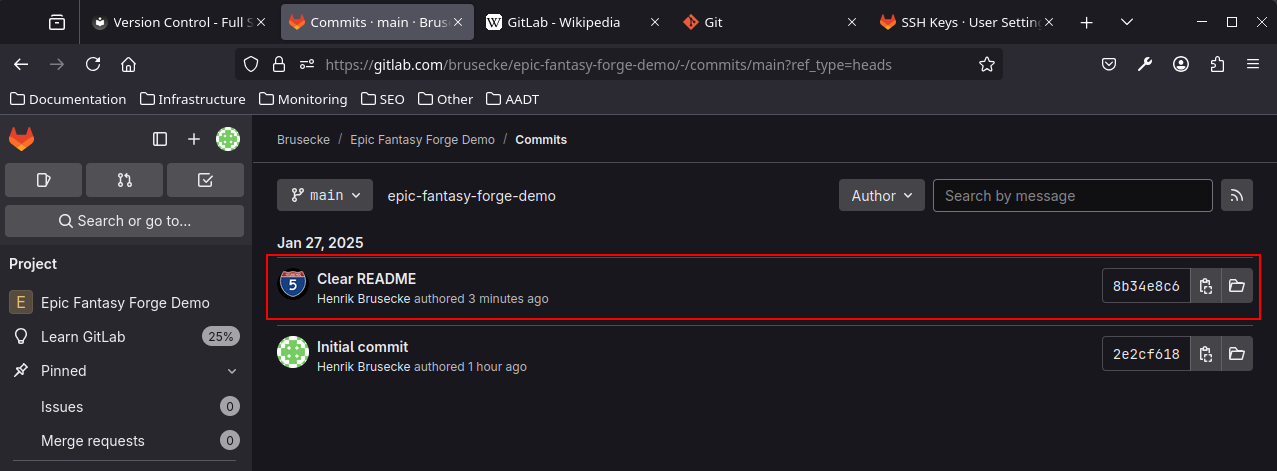Toggle the GitLab sidebar panel icon

pos(160,139)
